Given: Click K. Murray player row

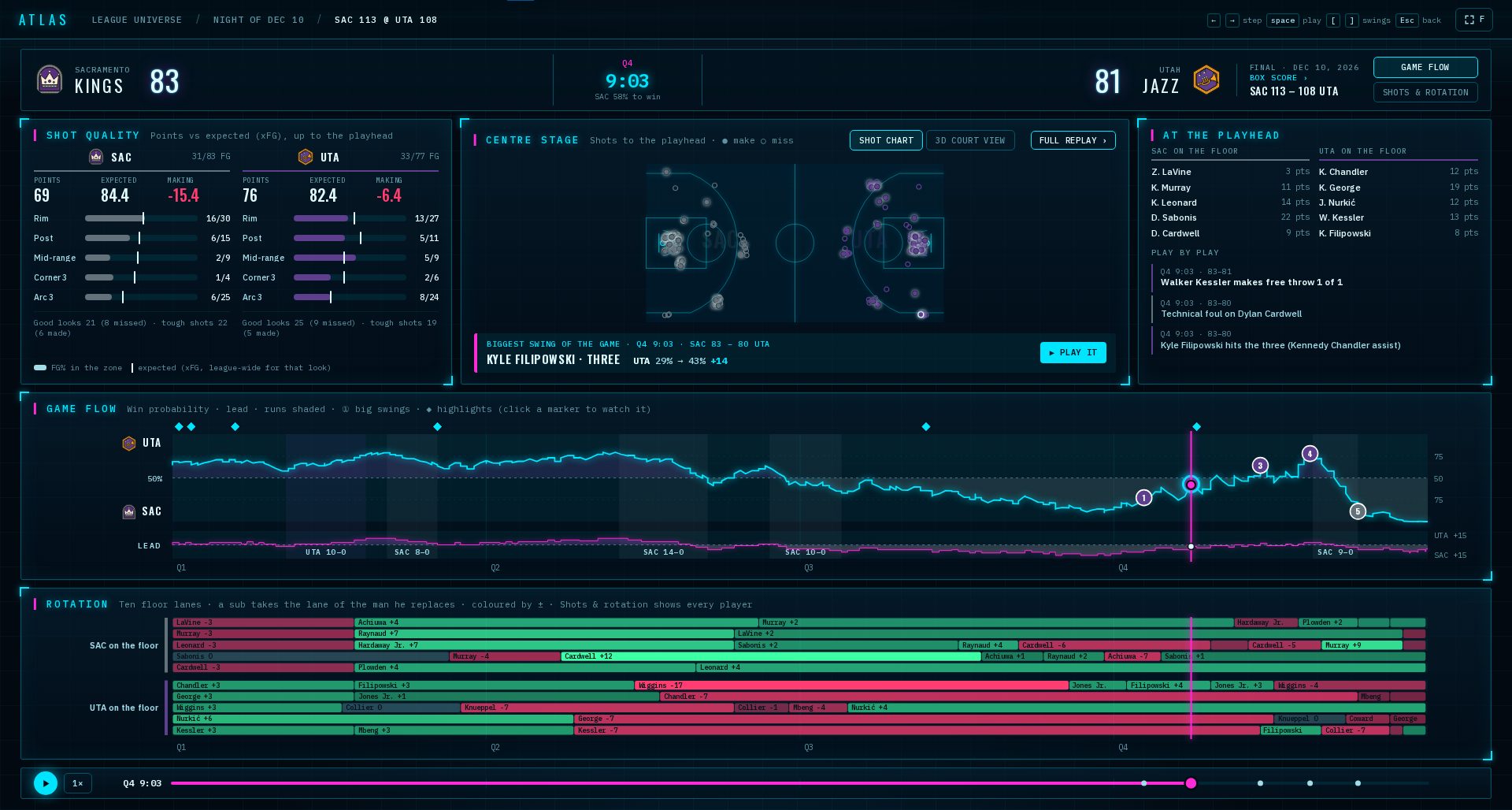Looking at the screenshot, I should 1230,188.
